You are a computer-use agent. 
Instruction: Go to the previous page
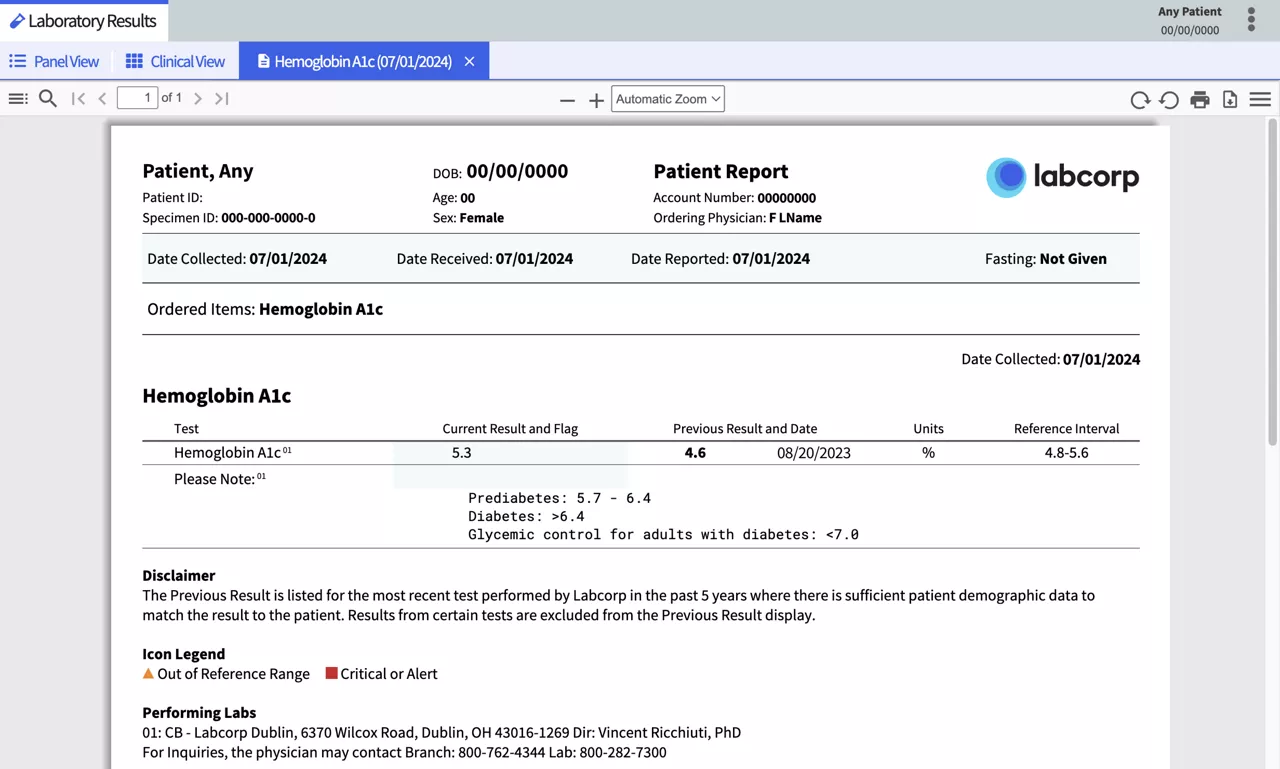pyautogui.click(x=102, y=97)
